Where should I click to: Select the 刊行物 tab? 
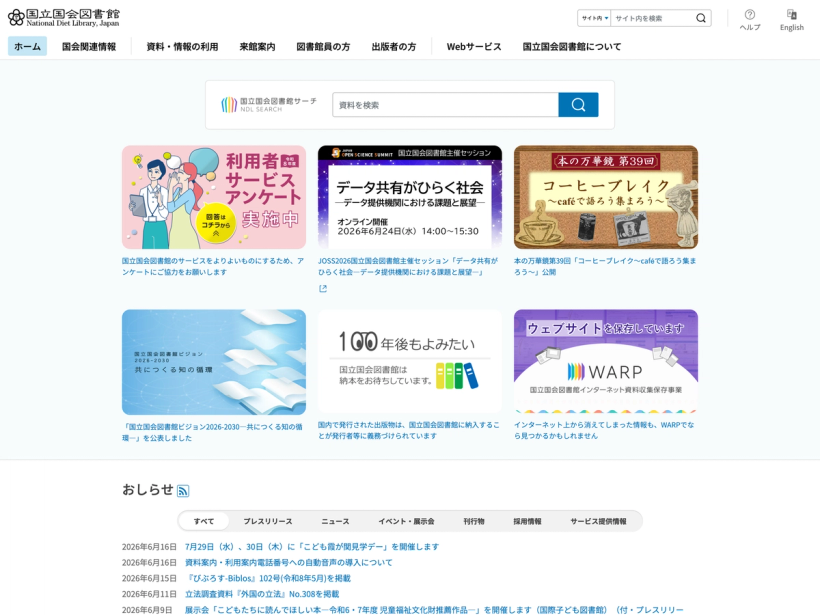tap(474, 521)
